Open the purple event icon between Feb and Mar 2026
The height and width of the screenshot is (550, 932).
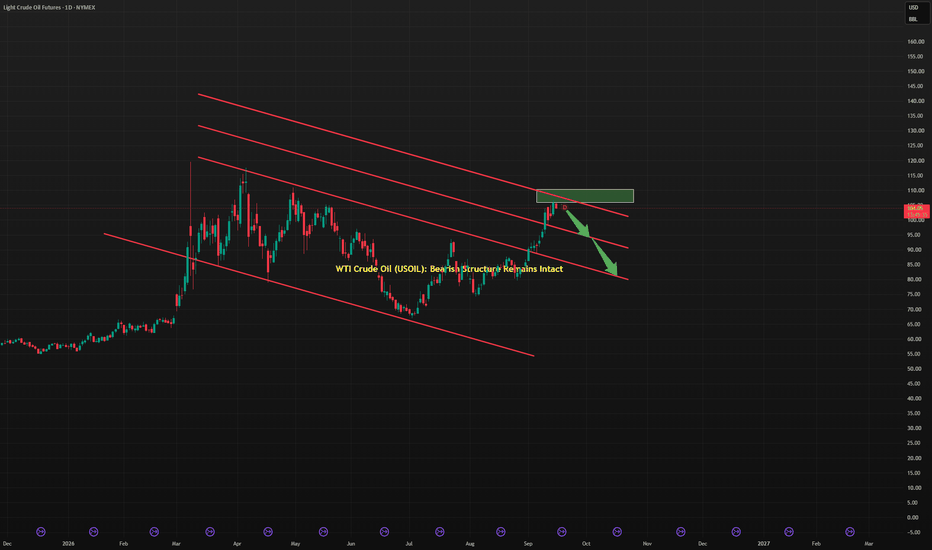(154, 532)
